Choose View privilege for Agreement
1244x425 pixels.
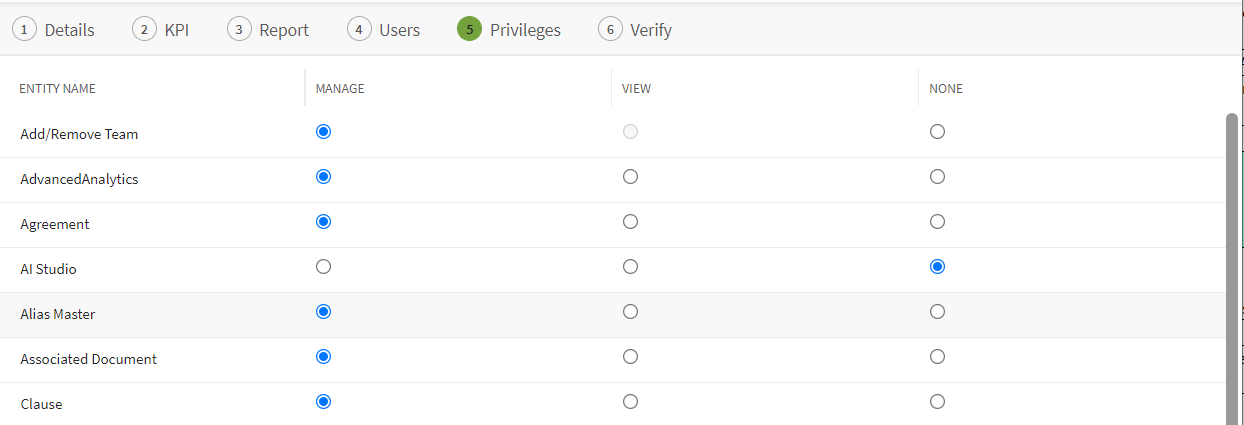coord(630,222)
